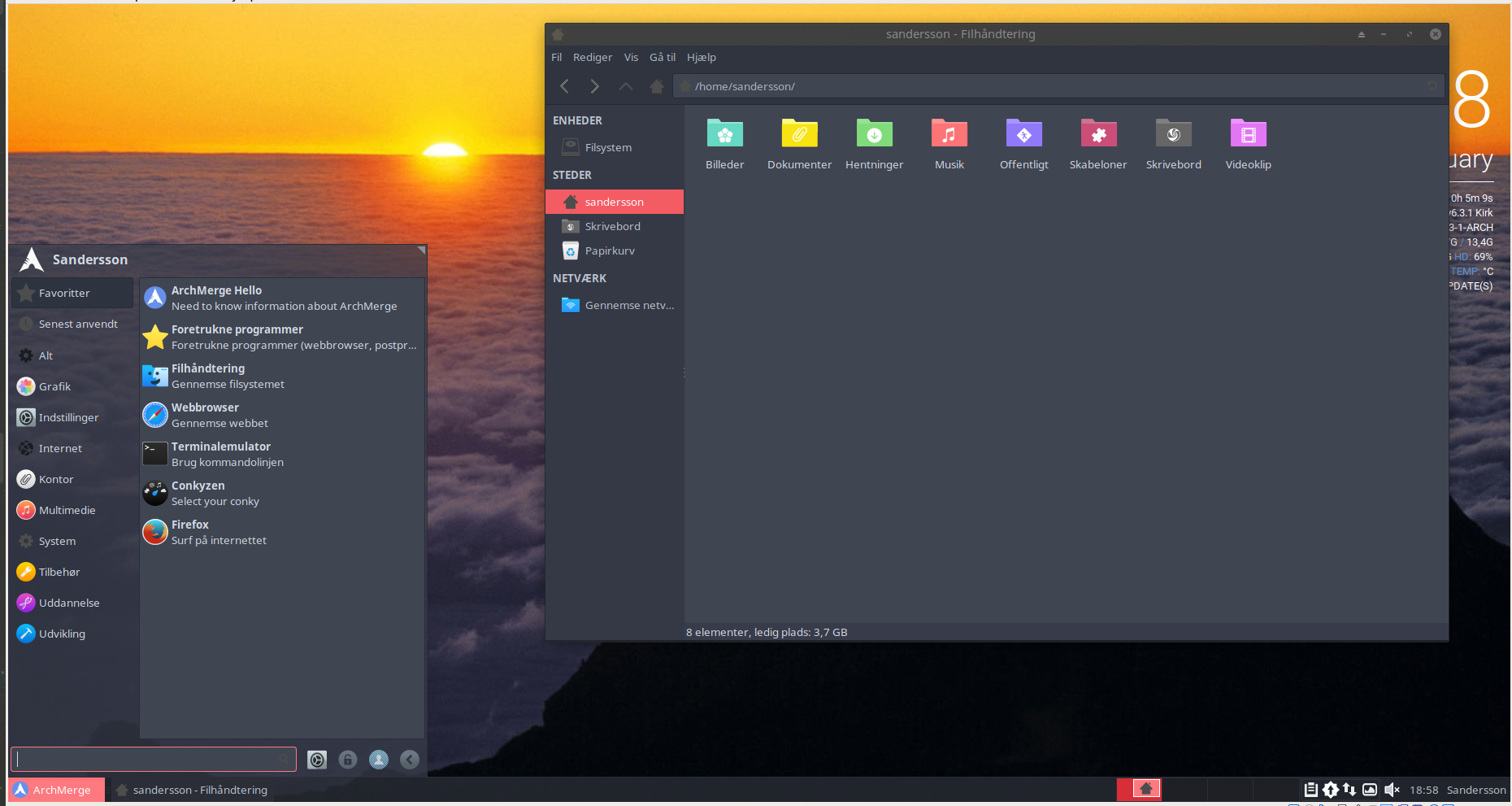Open the Musik folder
The height and width of the screenshot is (806, 1512).
[949, 145]
